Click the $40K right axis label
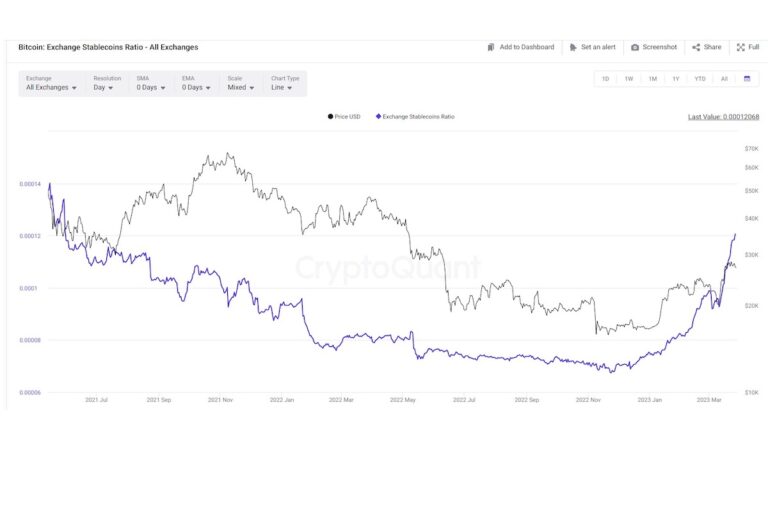Viewport: 768px width, 512px height. point(751,219)
